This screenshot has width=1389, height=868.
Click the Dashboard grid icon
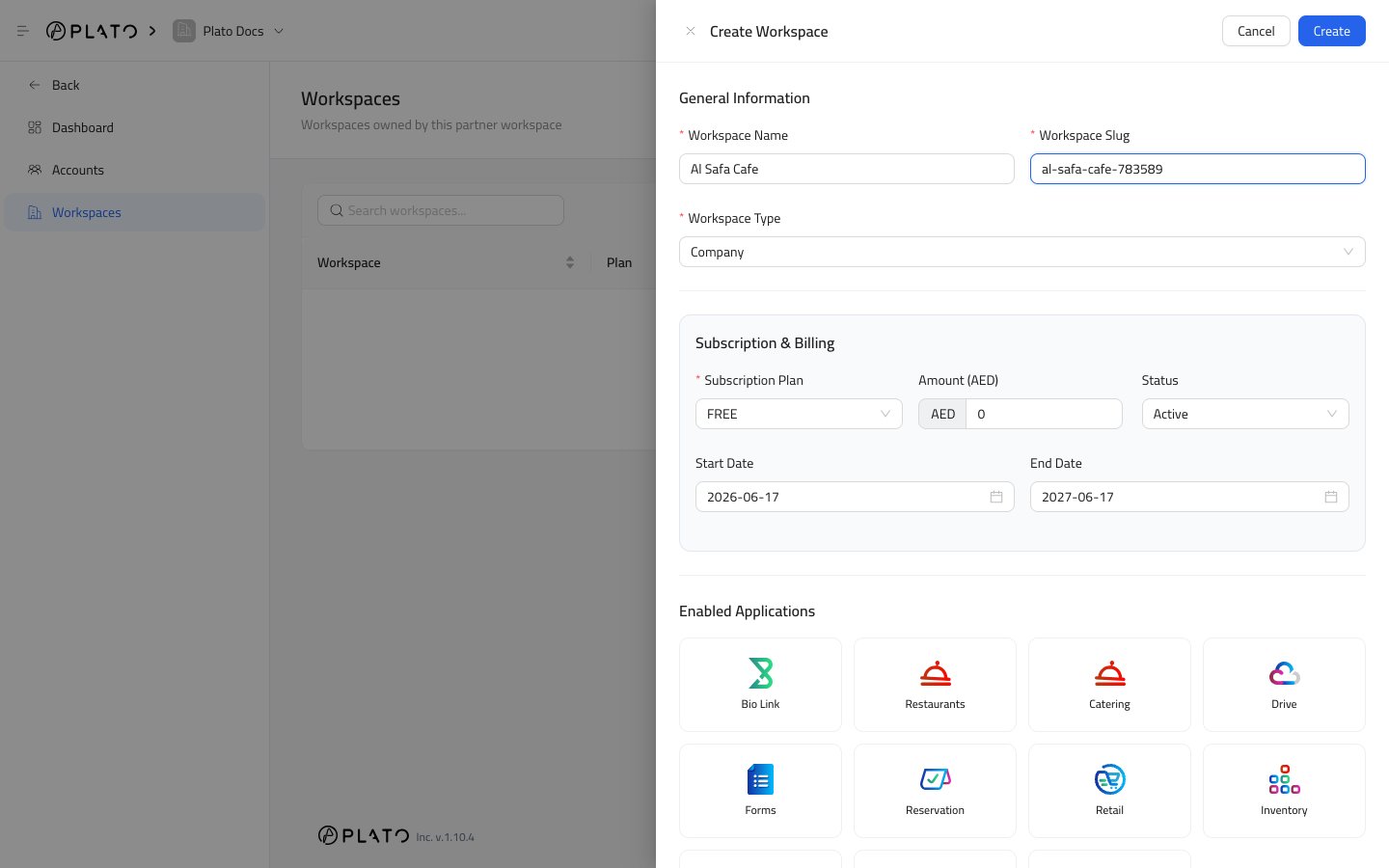click(x=35, y=127)
